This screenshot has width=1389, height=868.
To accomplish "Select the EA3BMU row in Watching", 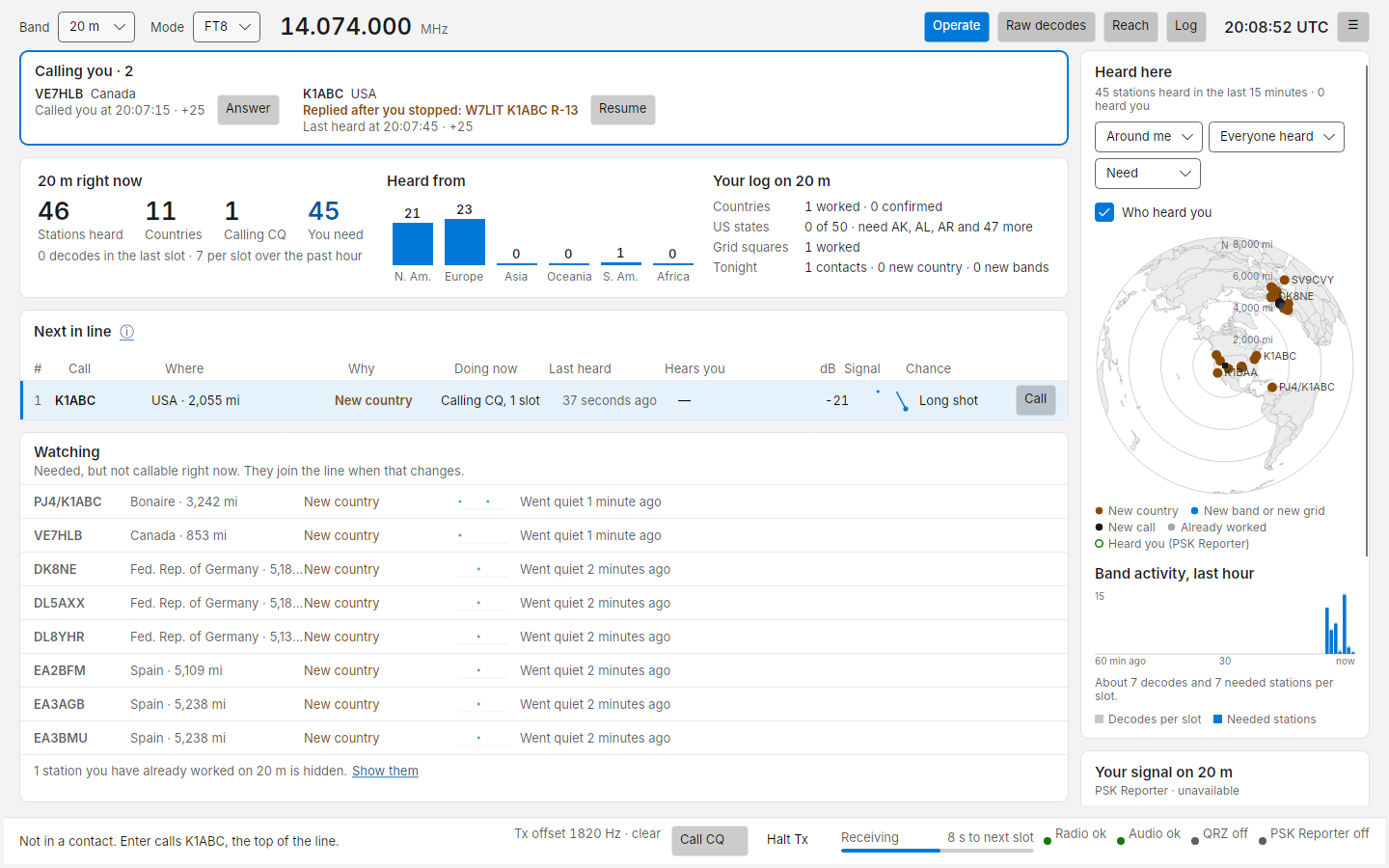I will tap(544, 738).
